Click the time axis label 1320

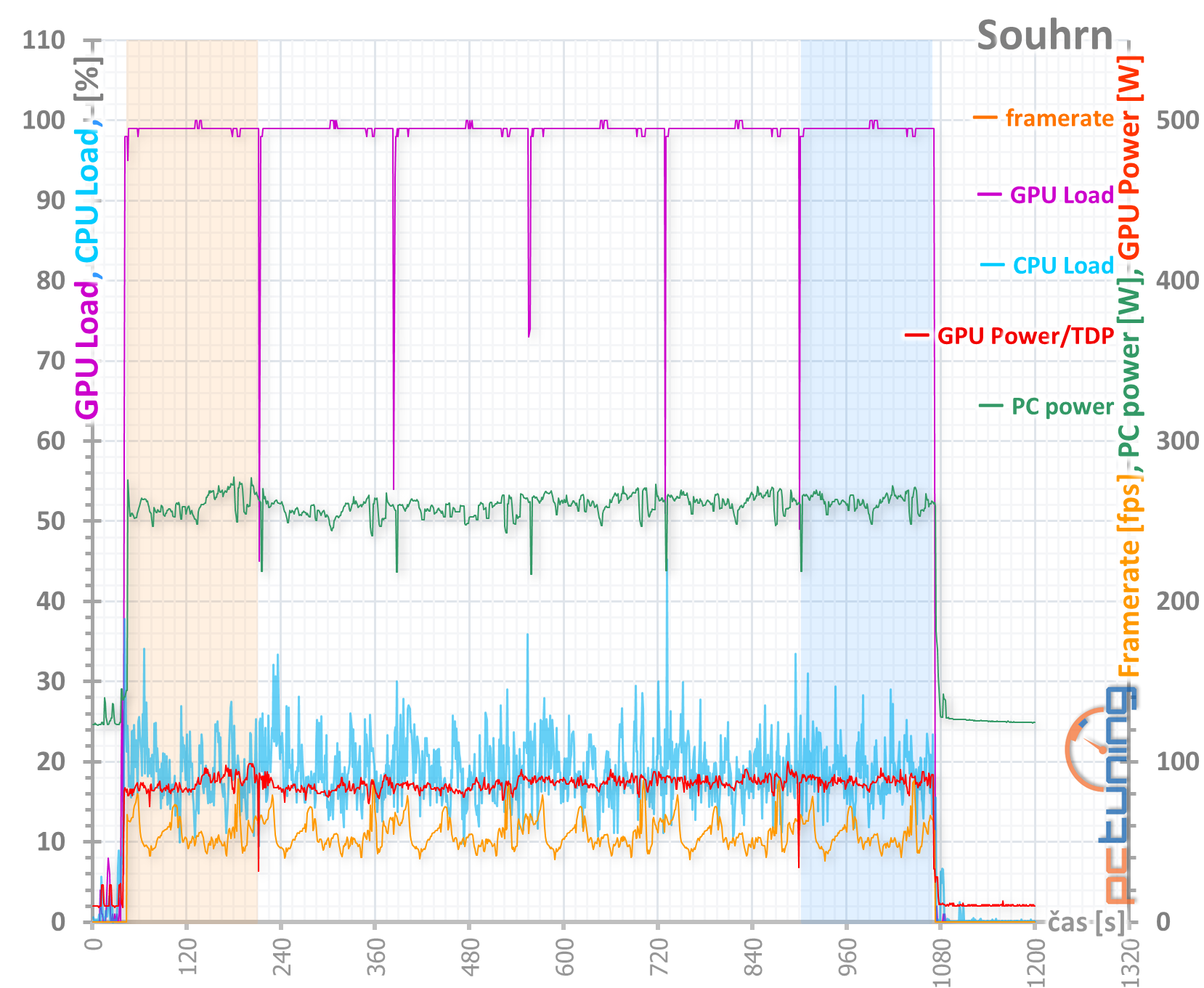1130,963
